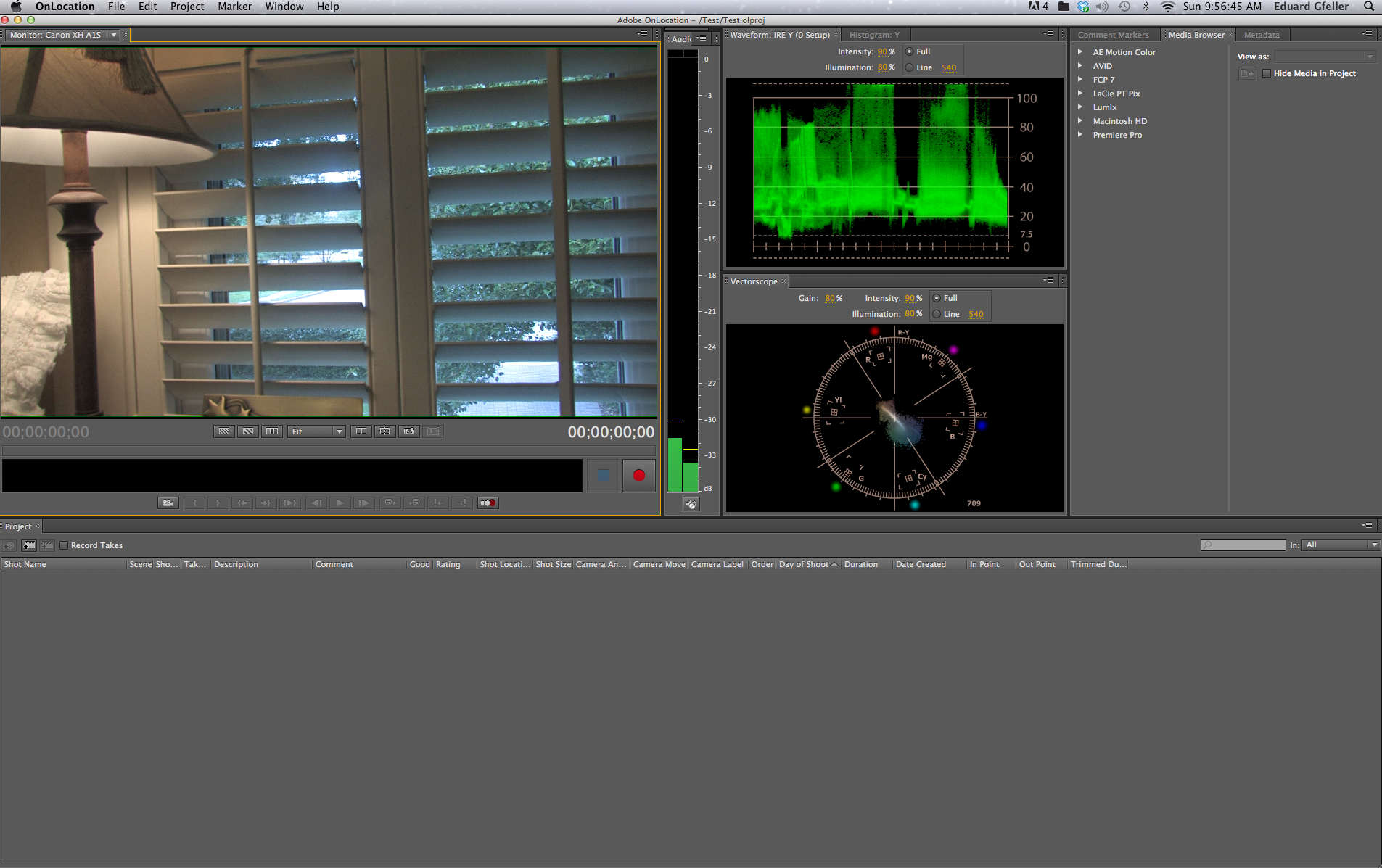Open the Fit zoom dropdown

tap(316, 431)
